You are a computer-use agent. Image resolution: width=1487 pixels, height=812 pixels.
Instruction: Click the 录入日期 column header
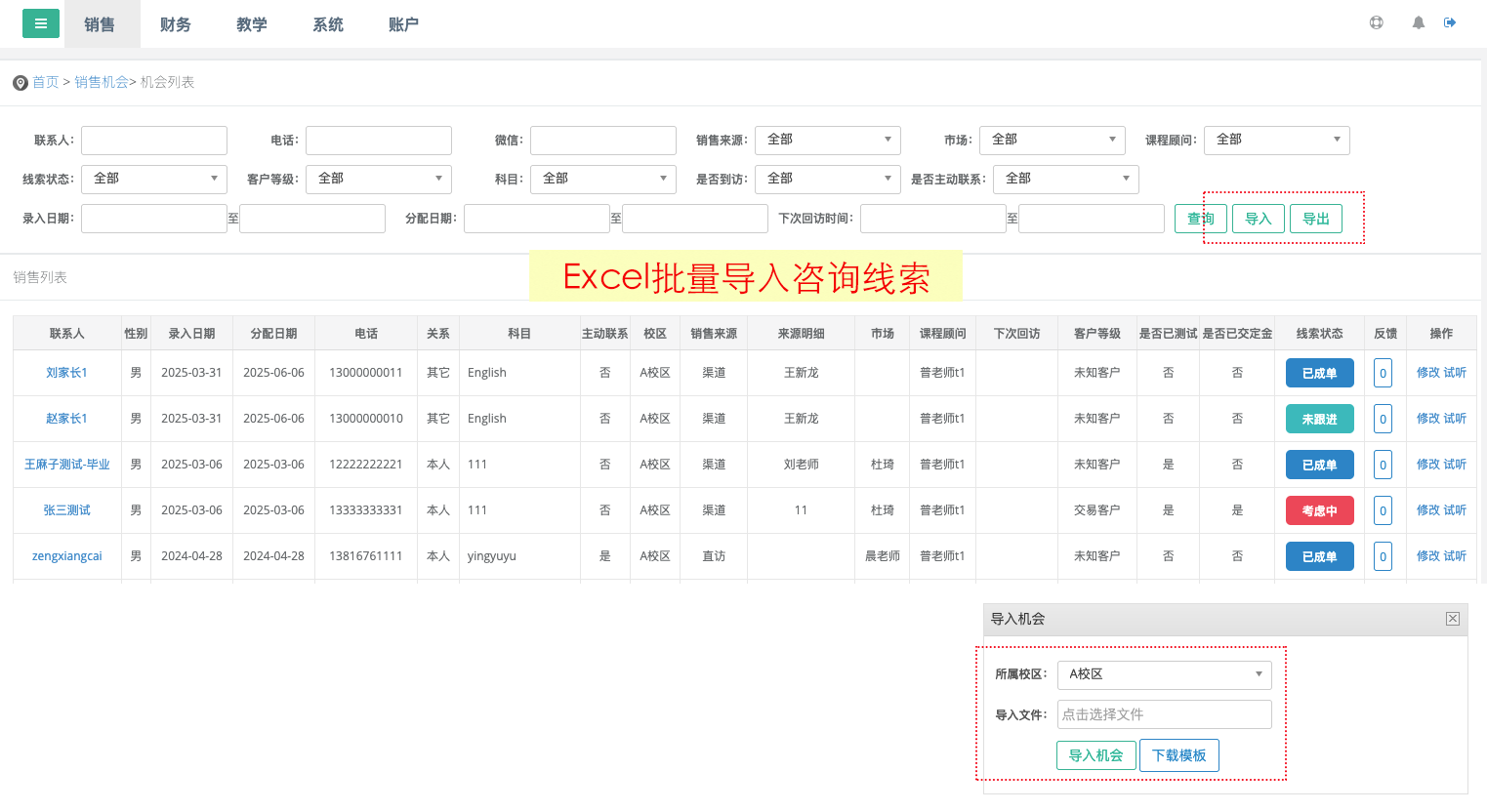(191, 334)
